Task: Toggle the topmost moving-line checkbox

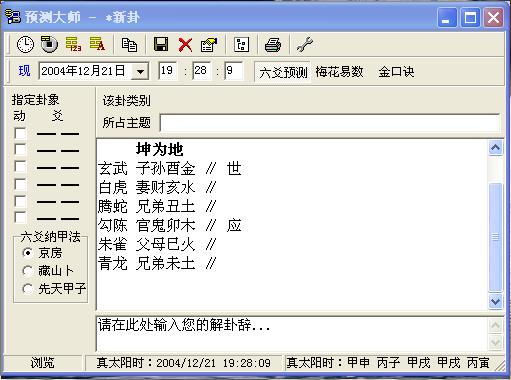Action: (20, 133)
